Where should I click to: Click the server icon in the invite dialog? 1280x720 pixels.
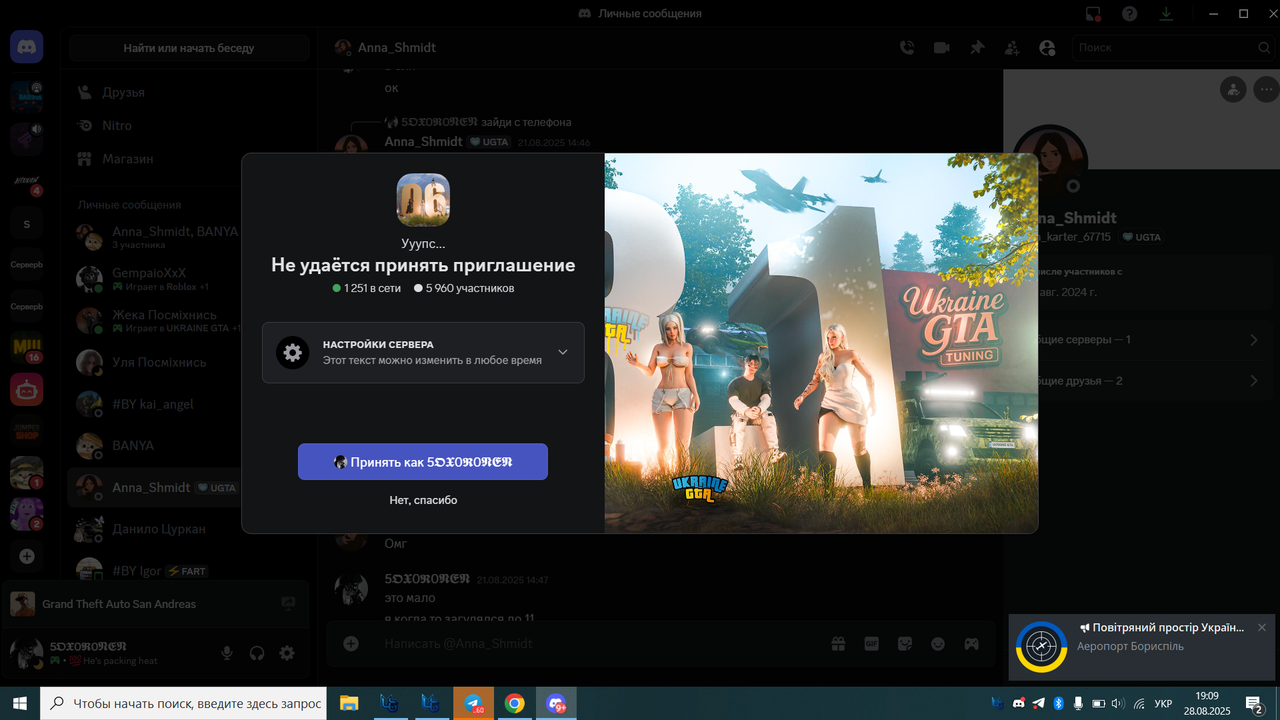(423, 200)
